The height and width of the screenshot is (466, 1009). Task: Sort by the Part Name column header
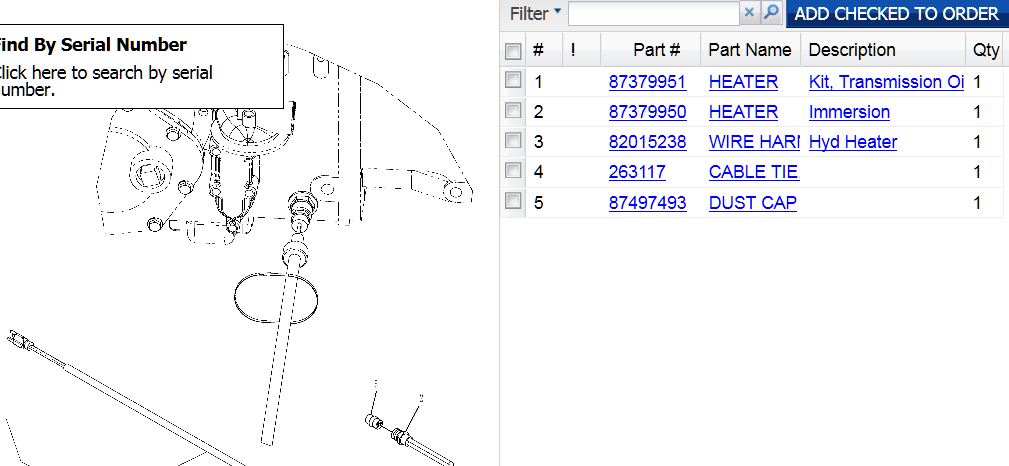pos(749,50)
